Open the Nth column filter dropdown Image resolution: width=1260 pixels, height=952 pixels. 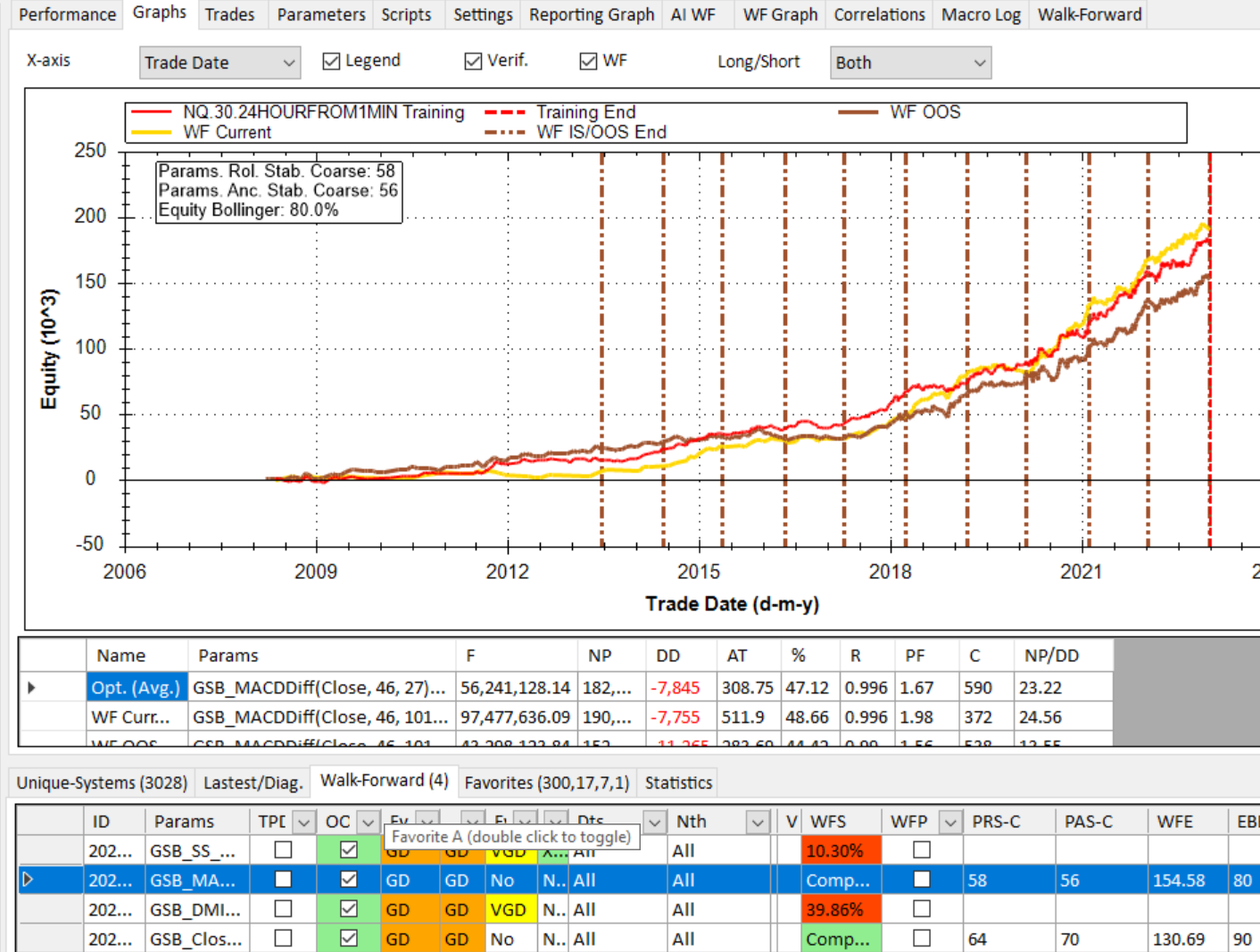758,822
